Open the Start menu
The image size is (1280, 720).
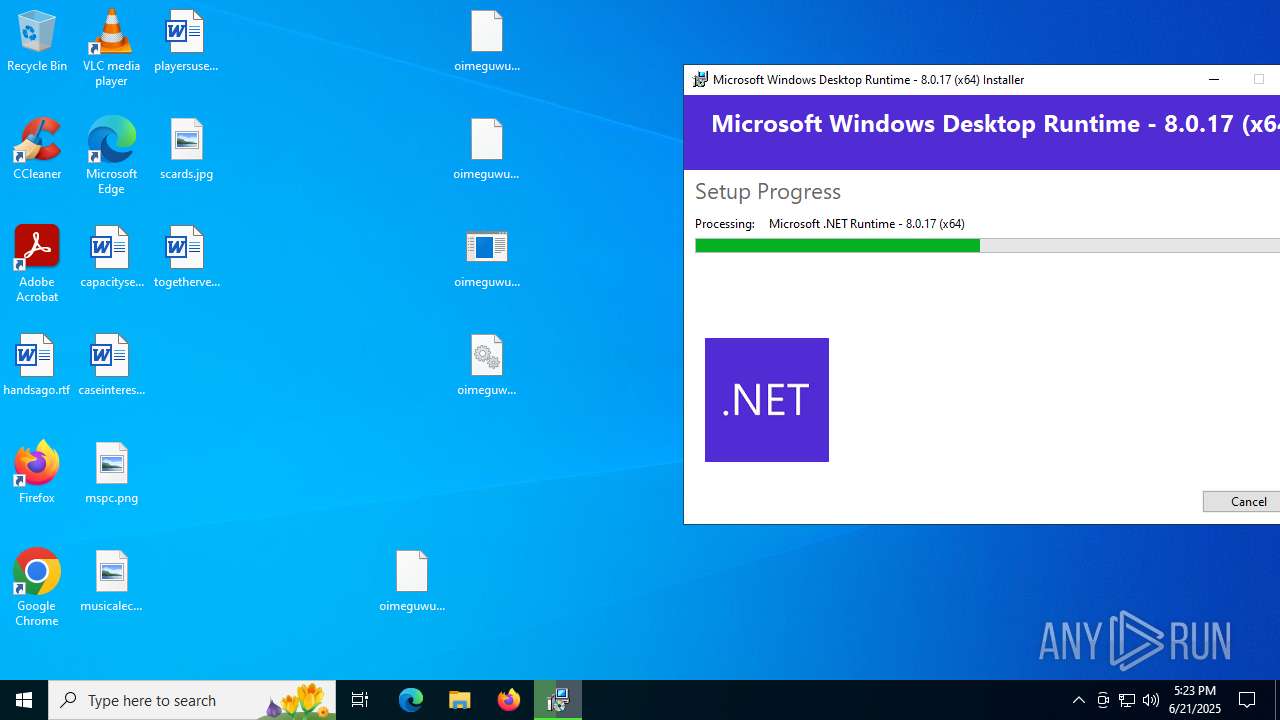pyautogui.click(x=24, y=700)
